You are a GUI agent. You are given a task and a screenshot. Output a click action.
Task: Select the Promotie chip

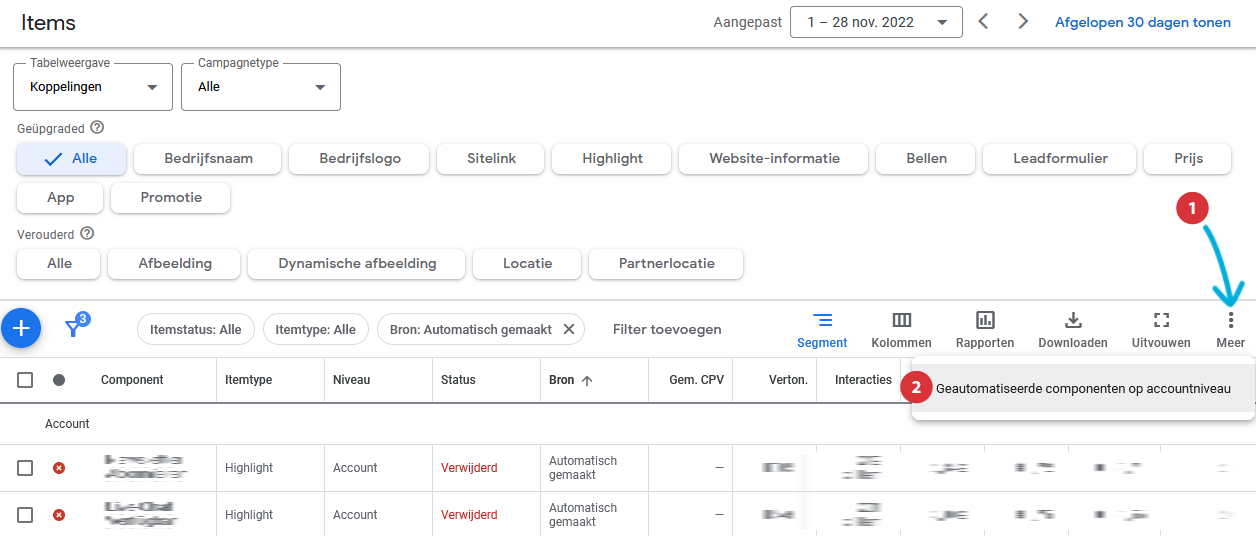coord(171,197)
